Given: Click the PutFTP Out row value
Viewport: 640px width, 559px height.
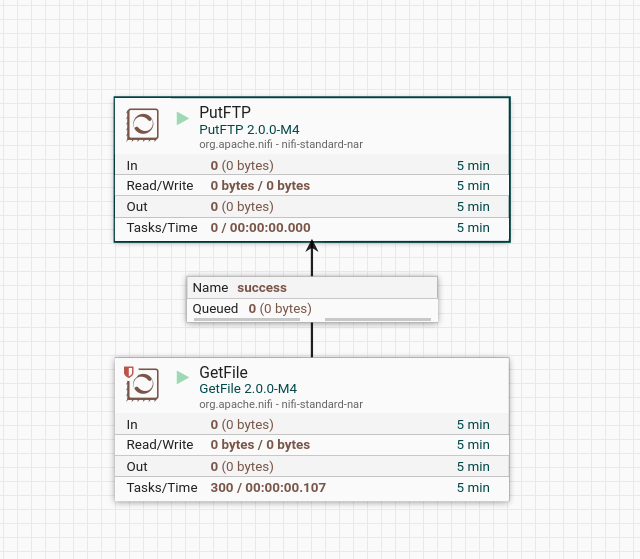Looking at the screenshot, I should (242, 206).
